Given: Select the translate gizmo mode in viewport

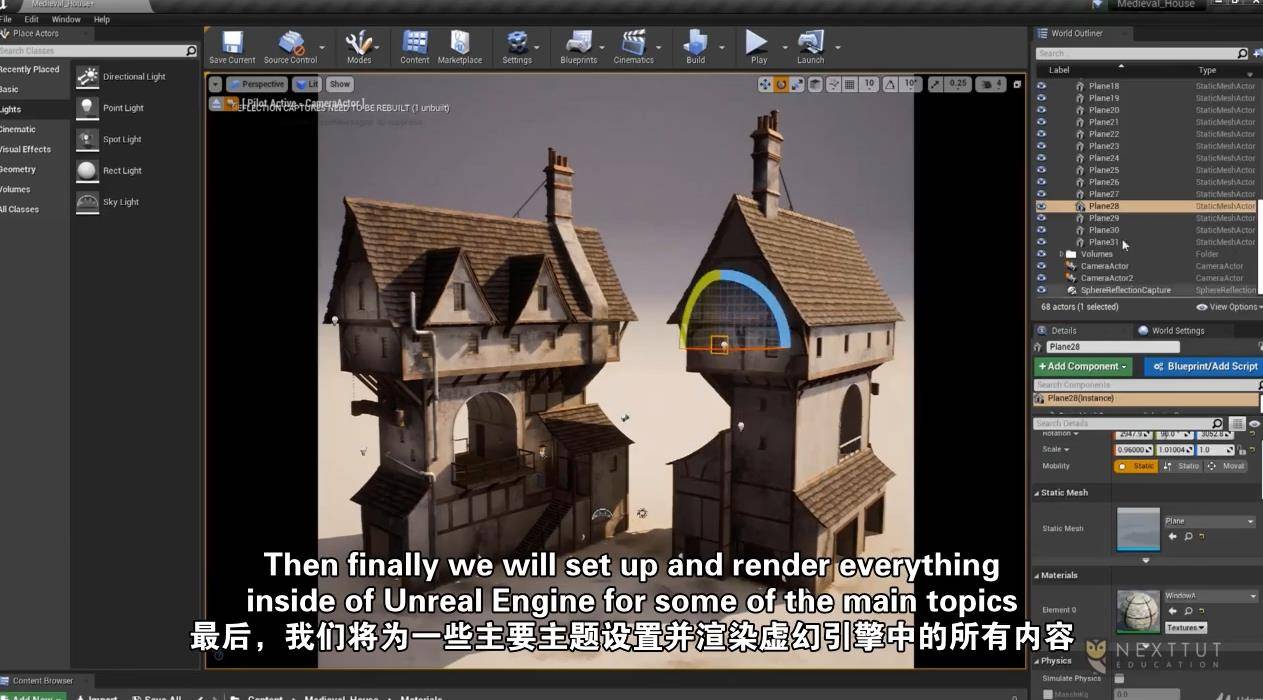Looking at the screenshot, I should pyautogui.click(x=765, y=84).
